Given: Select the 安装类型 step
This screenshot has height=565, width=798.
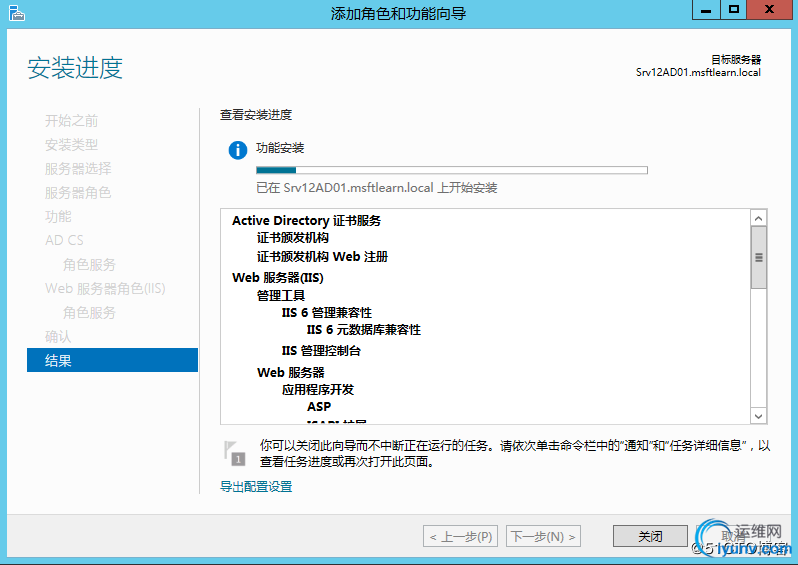Looking at the screenshot, I should coord(71,145).
